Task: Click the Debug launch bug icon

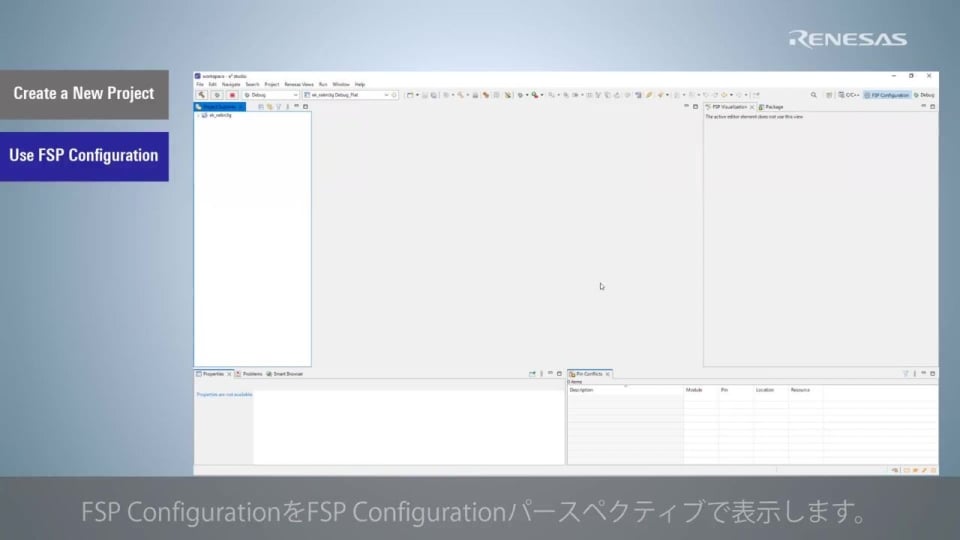Action: [217, 95]
